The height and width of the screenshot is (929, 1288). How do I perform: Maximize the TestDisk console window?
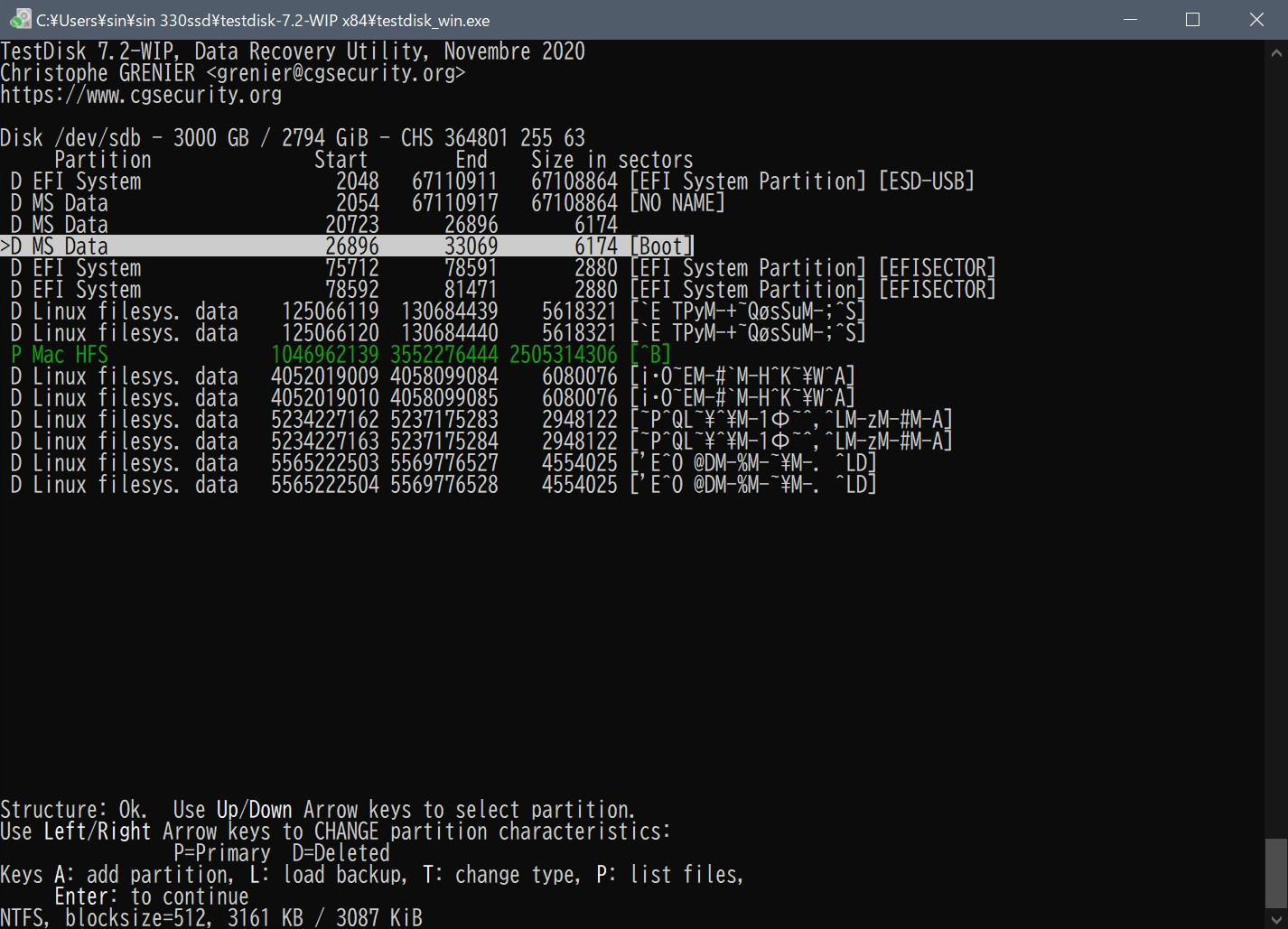[1192, 20]
